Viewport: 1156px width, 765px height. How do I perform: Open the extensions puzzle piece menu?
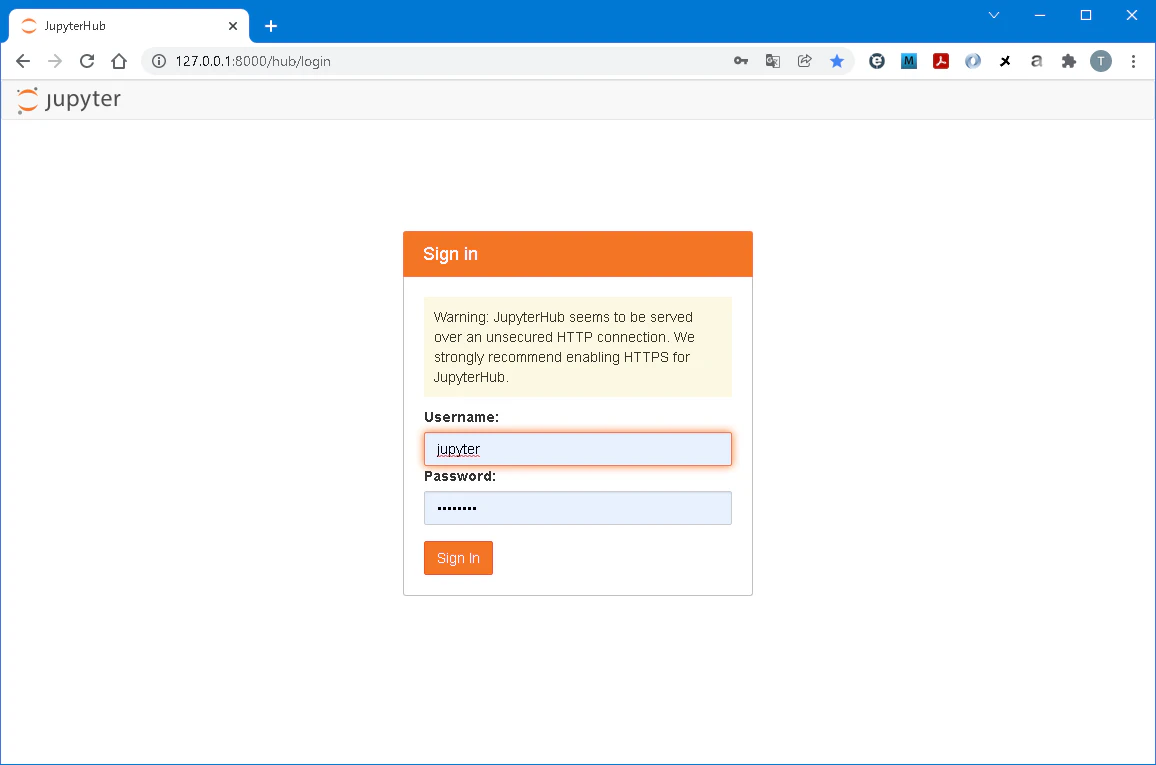[x=1069, y=61]
